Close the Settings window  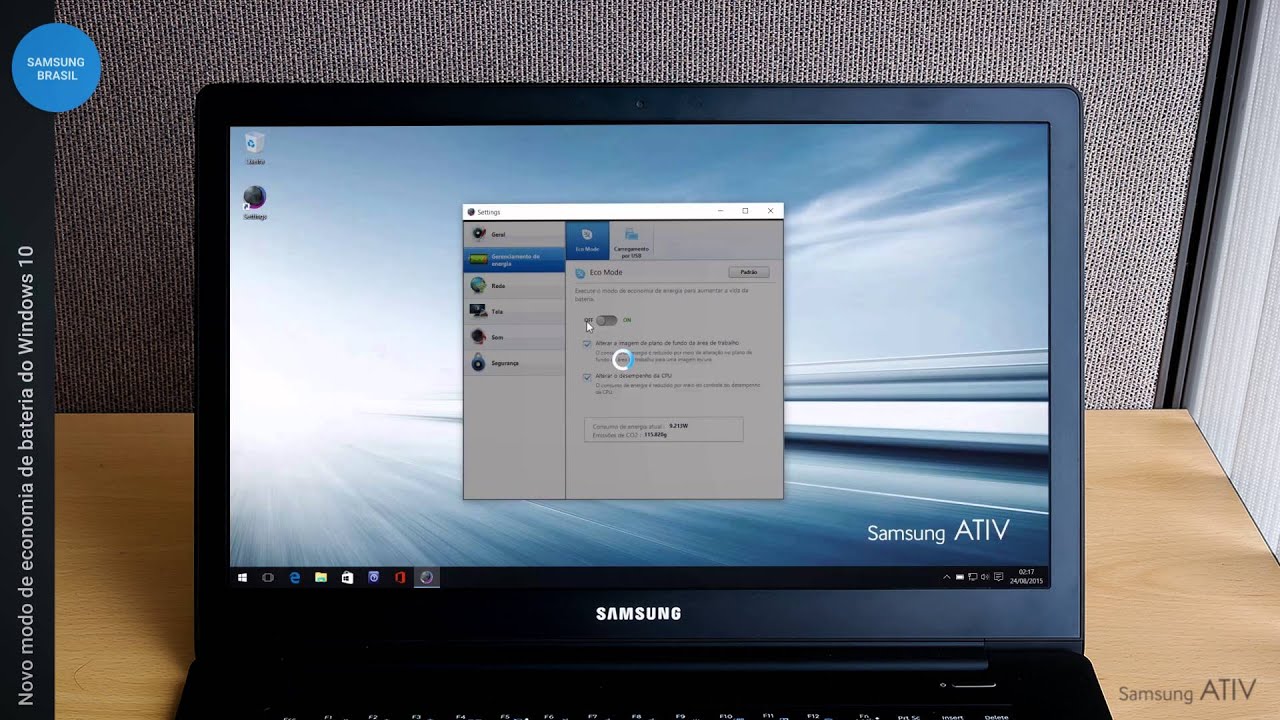tap(770, 211)
